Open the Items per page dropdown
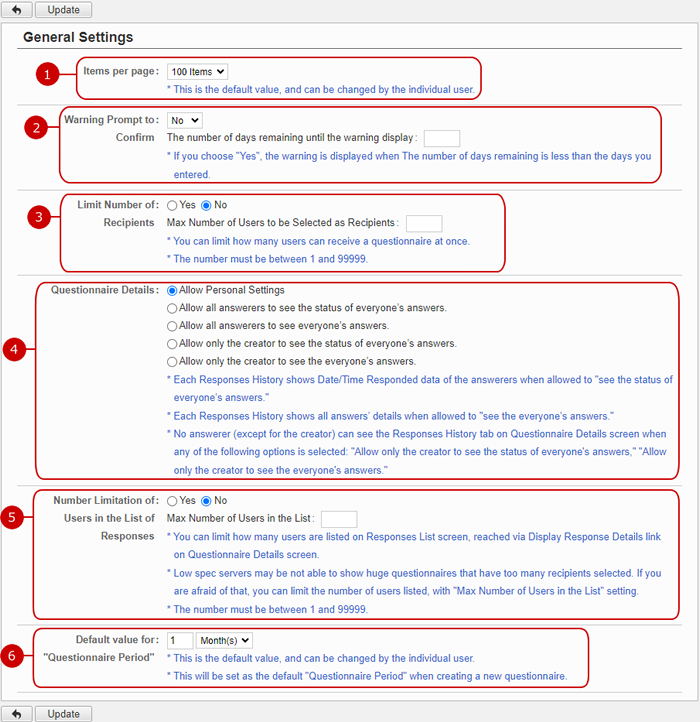The width and height of the screenshot is (700, 722). (x=197, y=72)
